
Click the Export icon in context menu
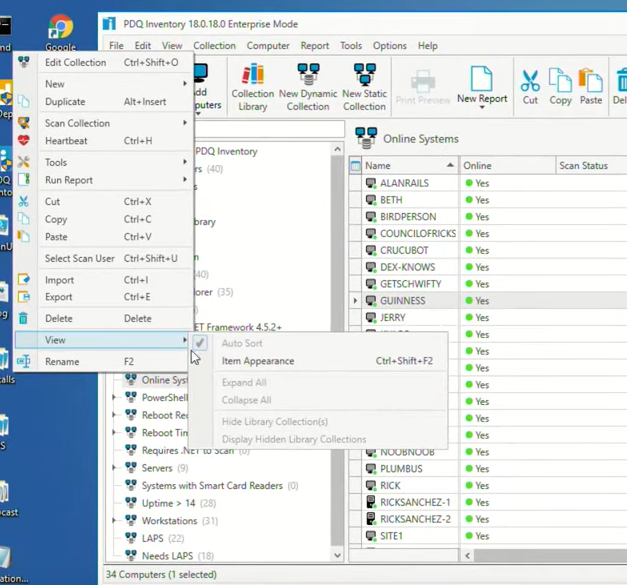[24, 297]
